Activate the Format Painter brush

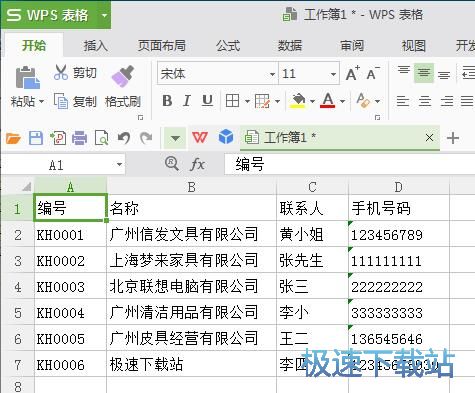[x=123, y=76]
